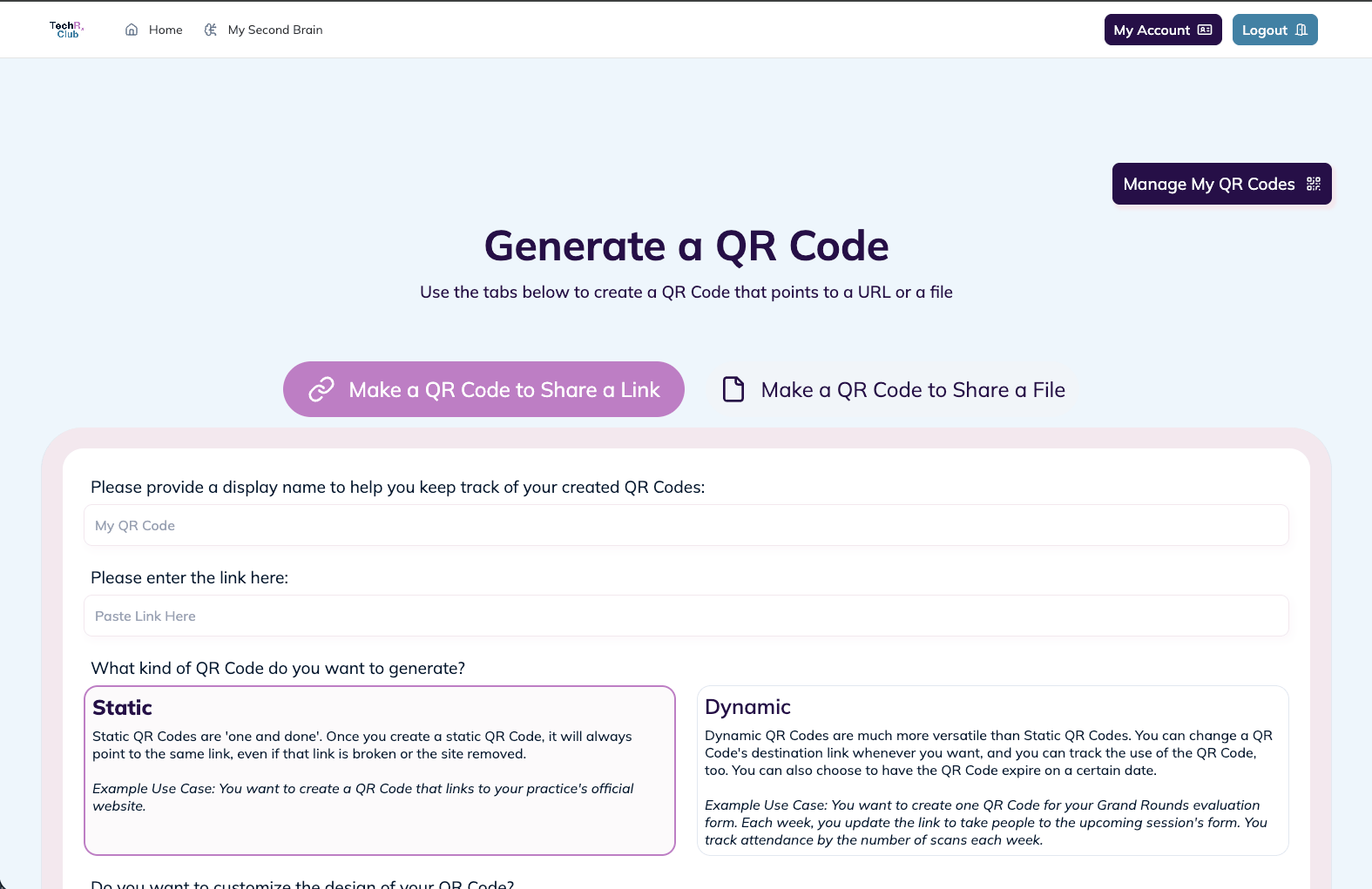1372x889 pixels.
Task: Click the Paste Link Here field
Action: tap(686, 616)
